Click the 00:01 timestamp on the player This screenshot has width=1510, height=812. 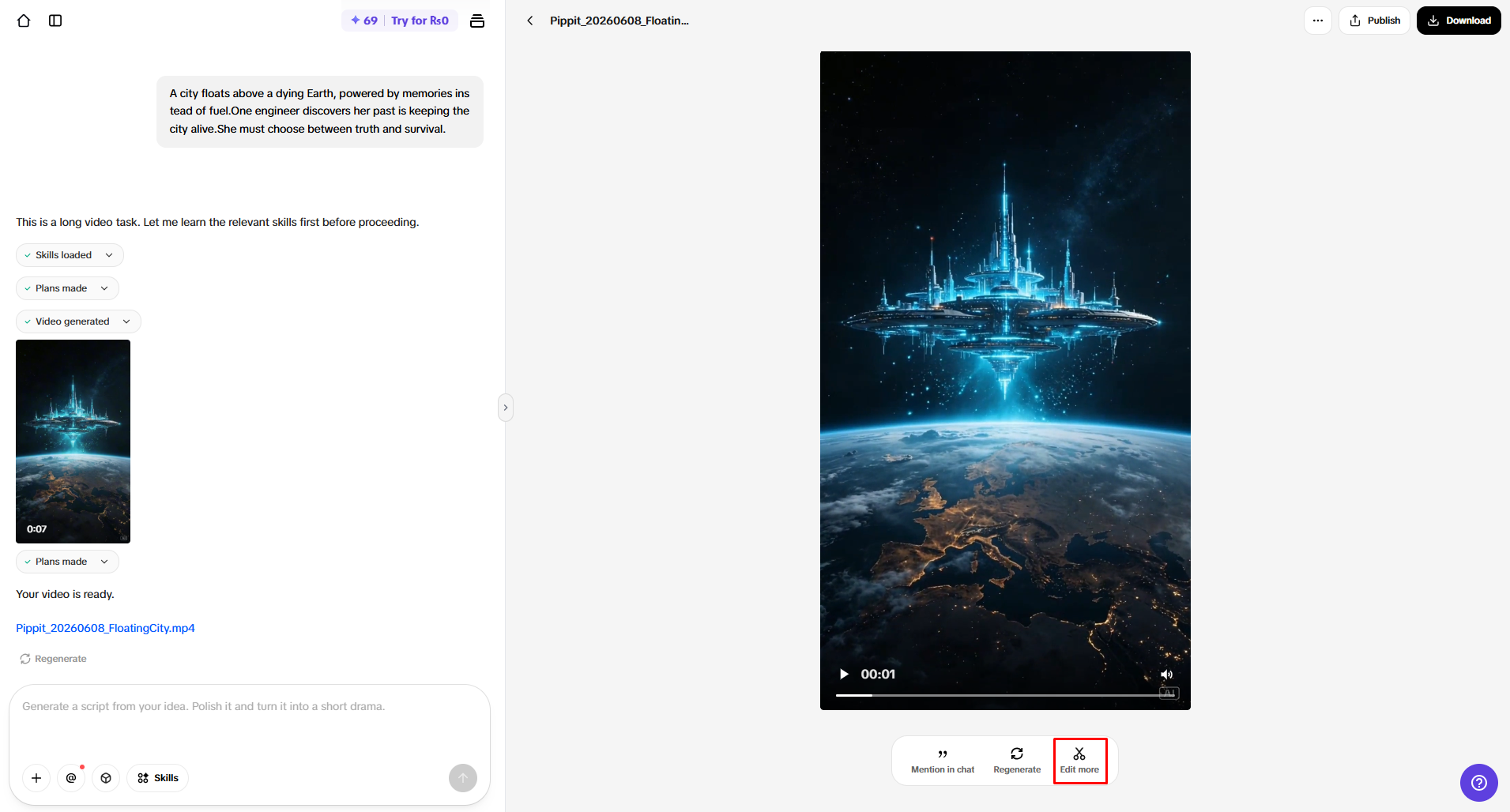click(878, 674)
